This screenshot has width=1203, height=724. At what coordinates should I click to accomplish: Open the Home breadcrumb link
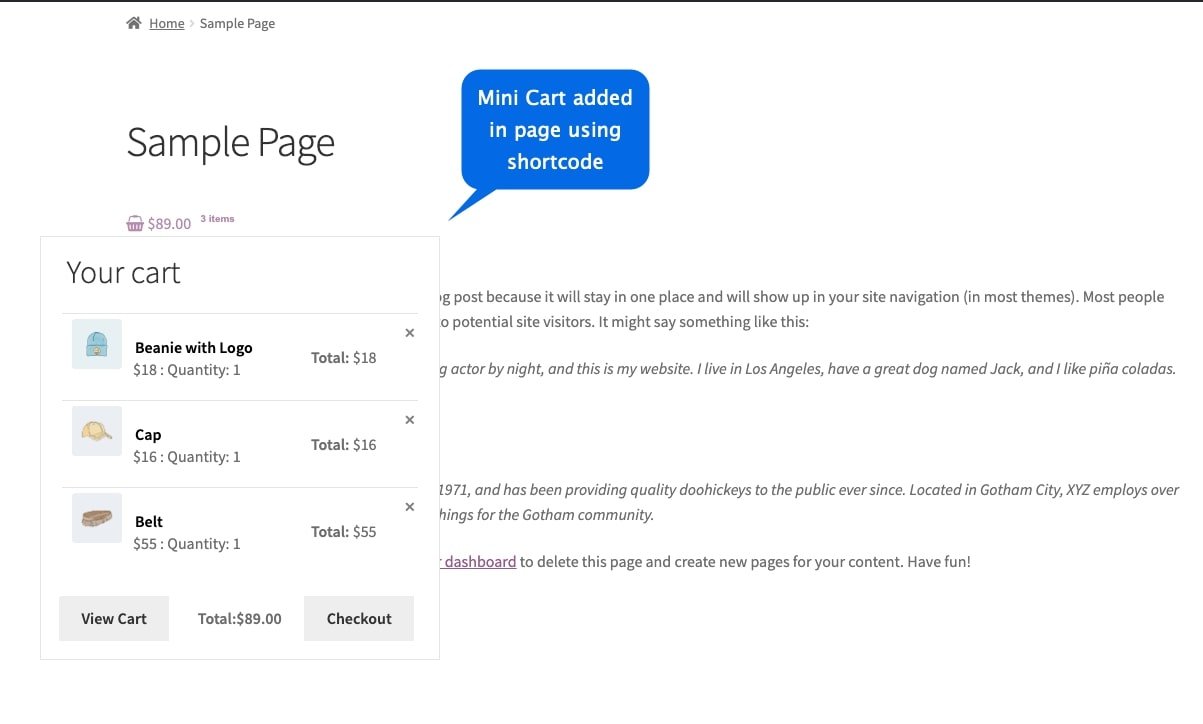(x=166, y=23)
